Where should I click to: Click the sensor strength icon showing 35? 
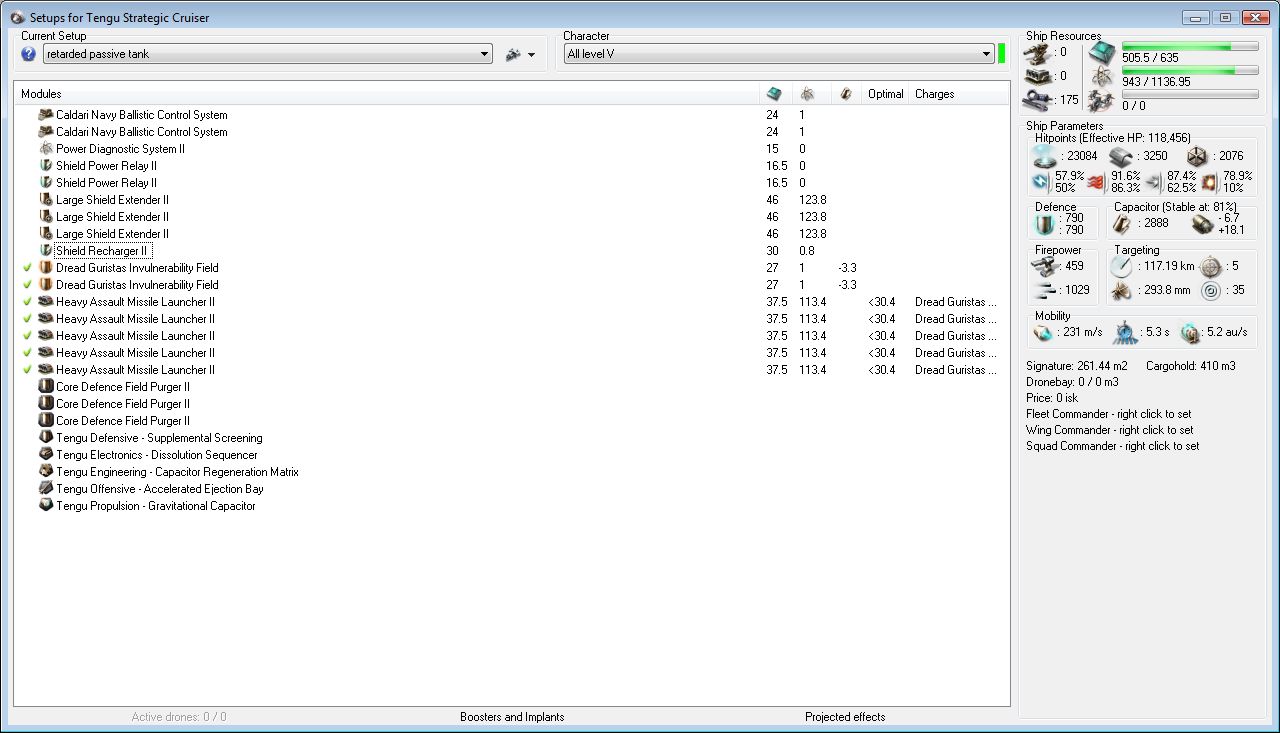pos(1210,290)
